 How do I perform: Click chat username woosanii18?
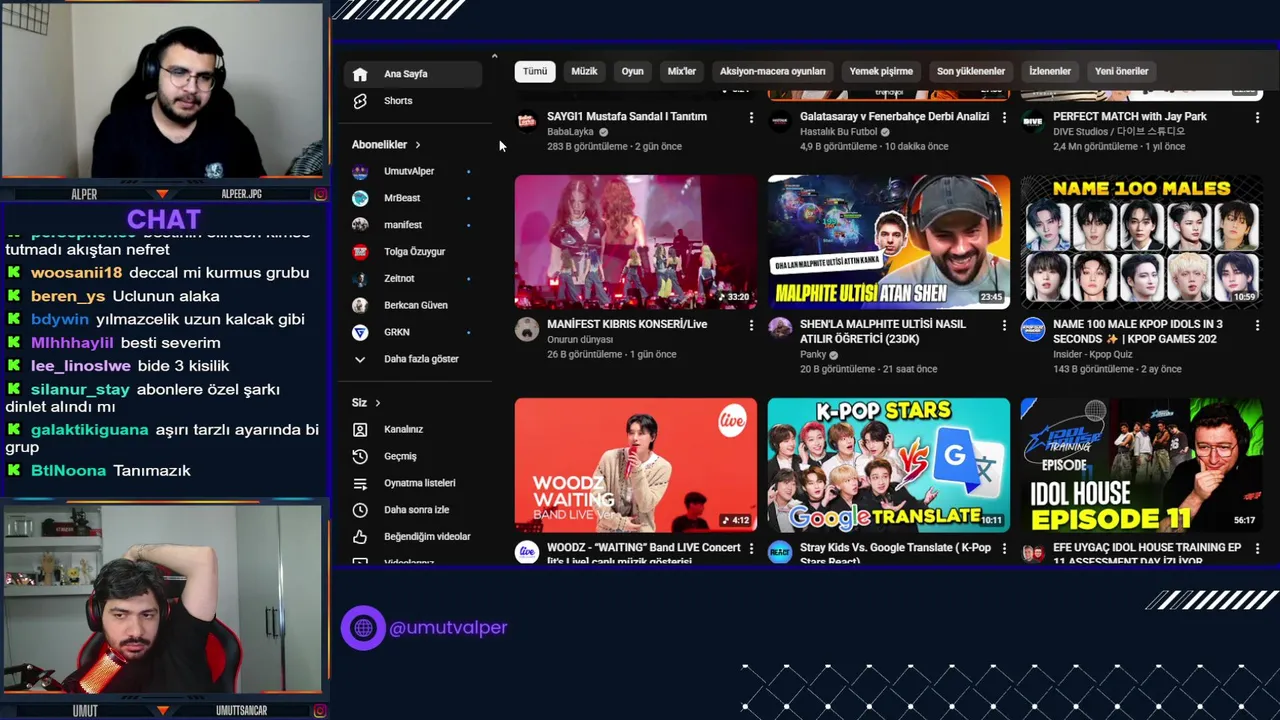tap(76, 273)
